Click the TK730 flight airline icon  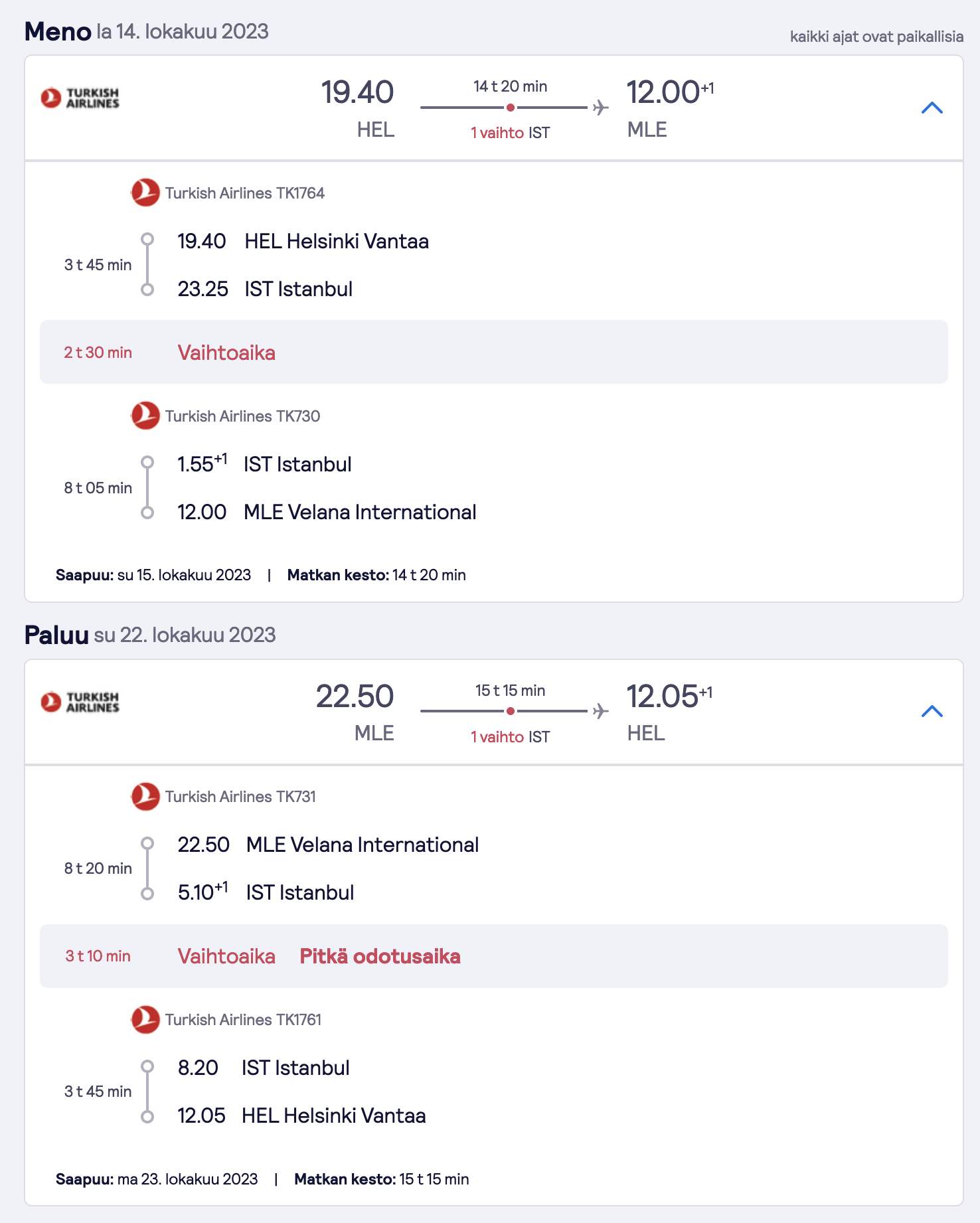pyautogui.click(x=145, y=416)
